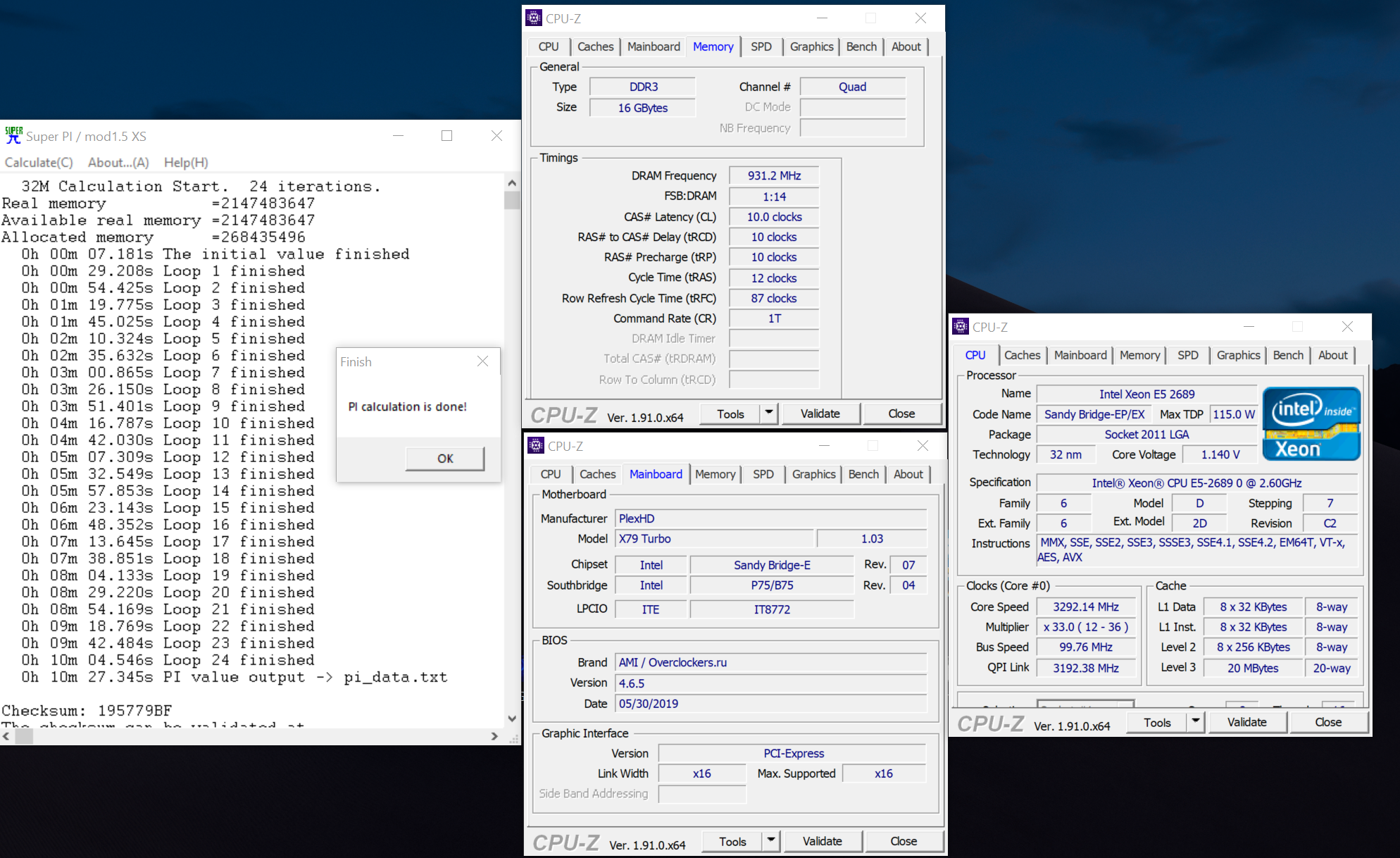The width and height of the screenshot is (1400, 858).
Task: Click the DRAM Frequency value 931.2 MHz
Action: [774, 175]
